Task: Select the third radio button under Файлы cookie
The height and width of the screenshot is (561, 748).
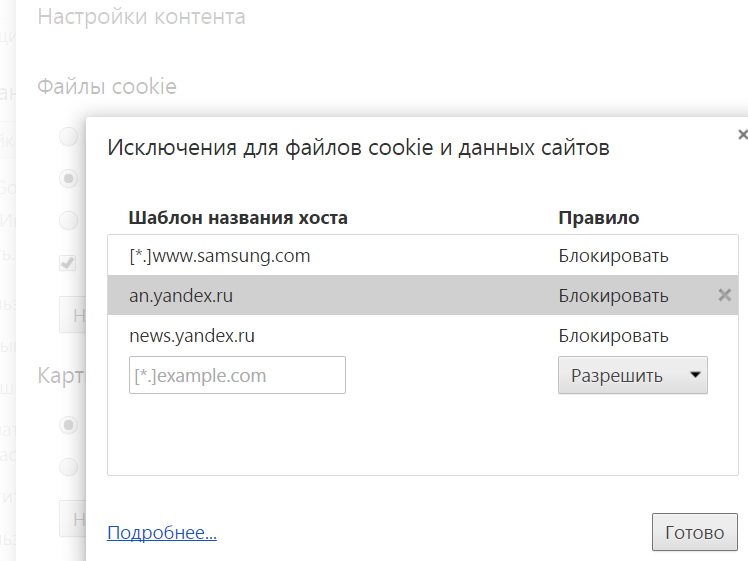Action: [x=68, y=221]
